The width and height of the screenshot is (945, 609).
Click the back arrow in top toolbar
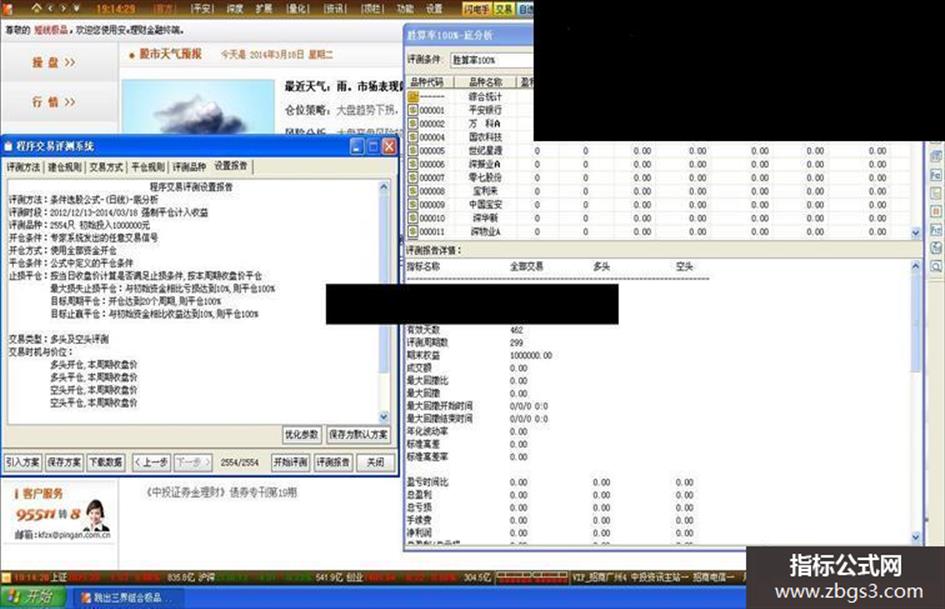pyautogui.click(x=50, y=8)
